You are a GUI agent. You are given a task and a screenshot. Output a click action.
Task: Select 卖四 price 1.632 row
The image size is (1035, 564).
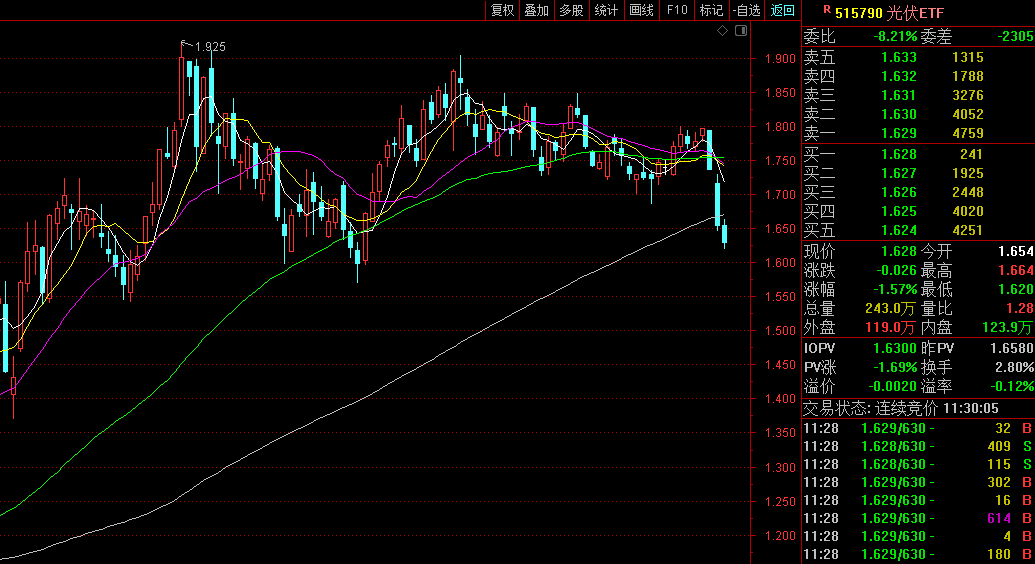click(x=918, y=77)
